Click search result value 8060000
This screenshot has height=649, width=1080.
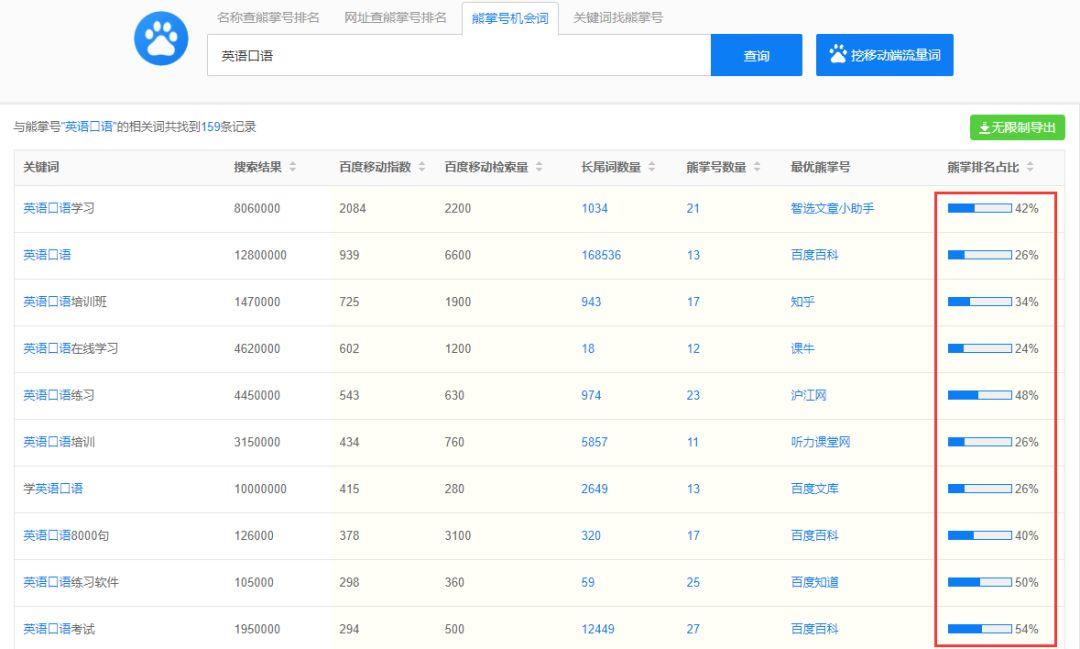pos(257,208)
